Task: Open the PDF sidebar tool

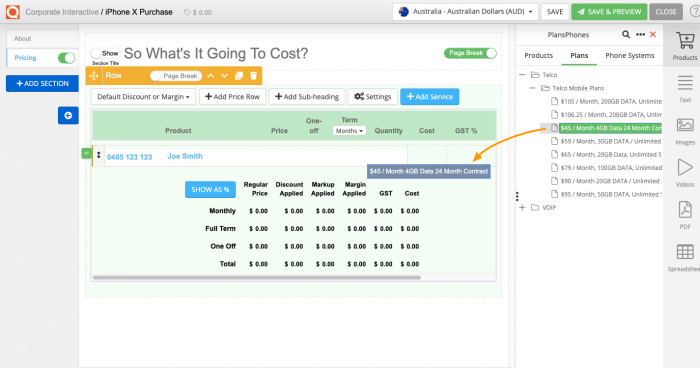Action: tap(685, 215)
